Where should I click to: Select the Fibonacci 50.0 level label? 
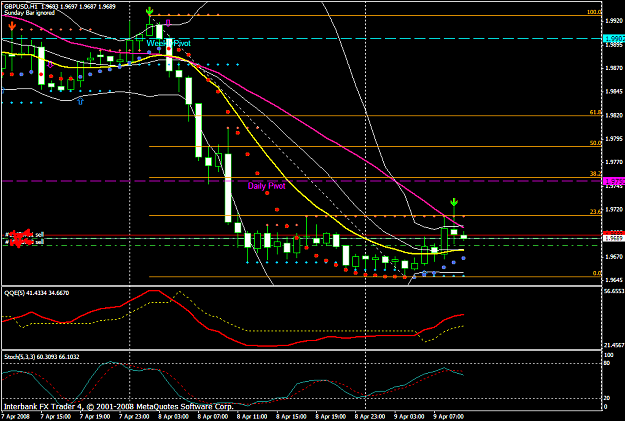click(x=595, y=143)
